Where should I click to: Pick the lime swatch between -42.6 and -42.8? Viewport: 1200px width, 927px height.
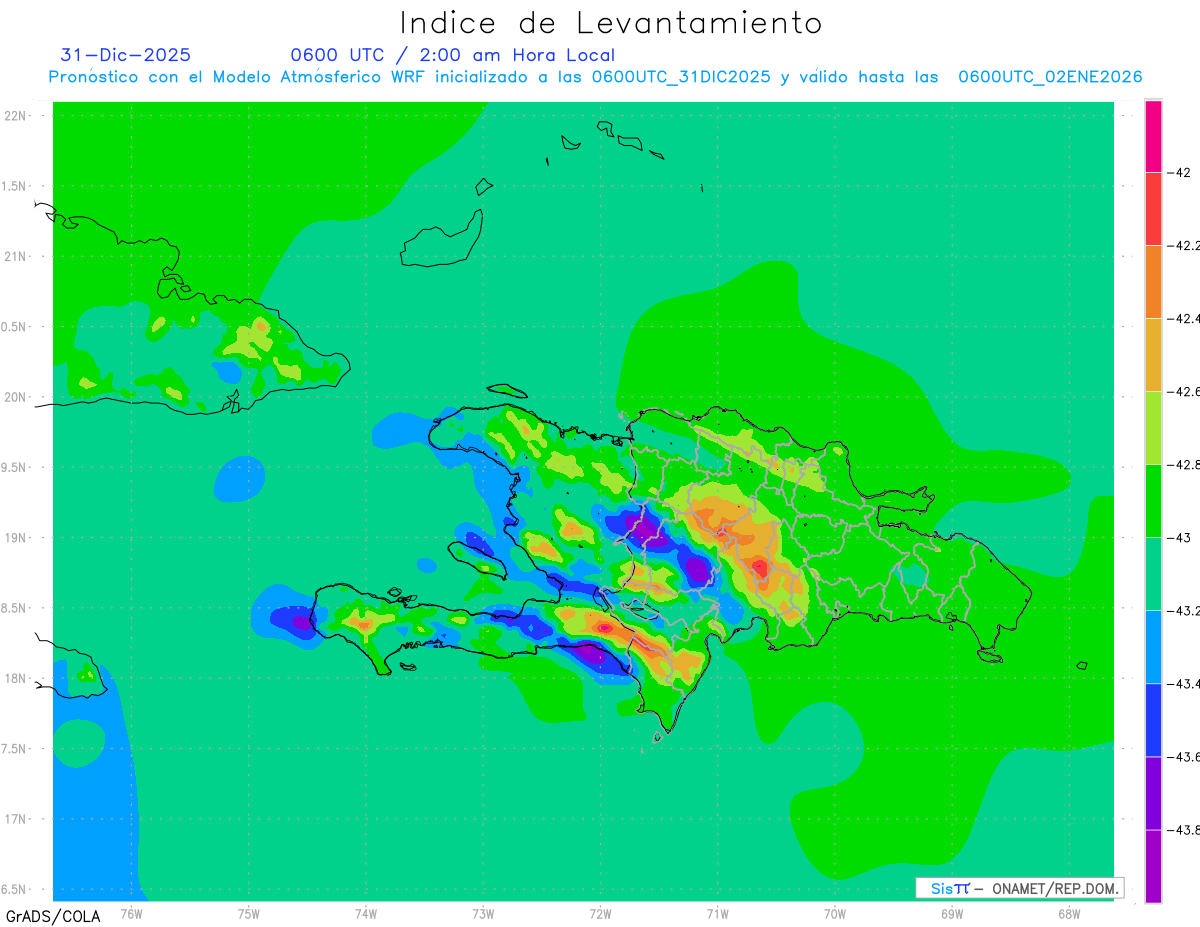1153,427
